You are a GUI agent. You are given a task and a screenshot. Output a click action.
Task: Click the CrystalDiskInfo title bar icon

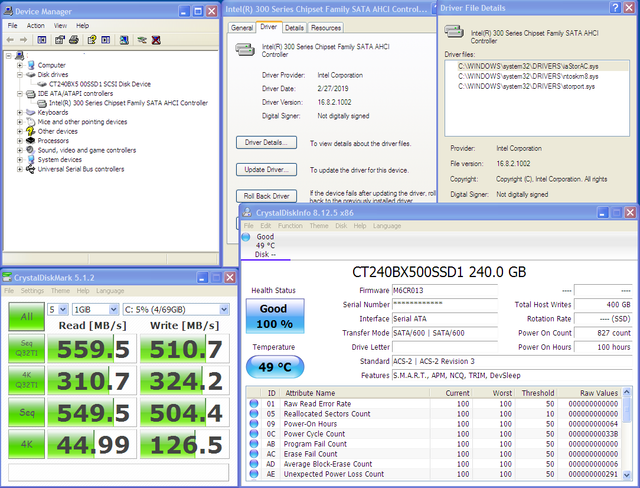click(247, 212)
